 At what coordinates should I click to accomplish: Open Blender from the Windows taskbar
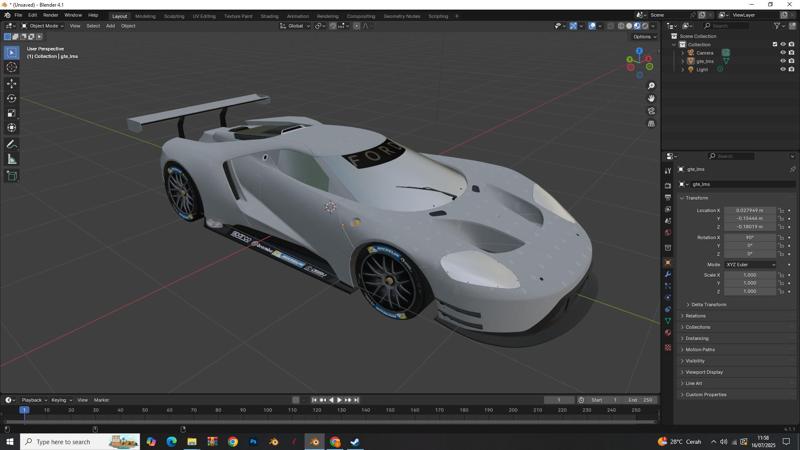[x=315, y=441]
